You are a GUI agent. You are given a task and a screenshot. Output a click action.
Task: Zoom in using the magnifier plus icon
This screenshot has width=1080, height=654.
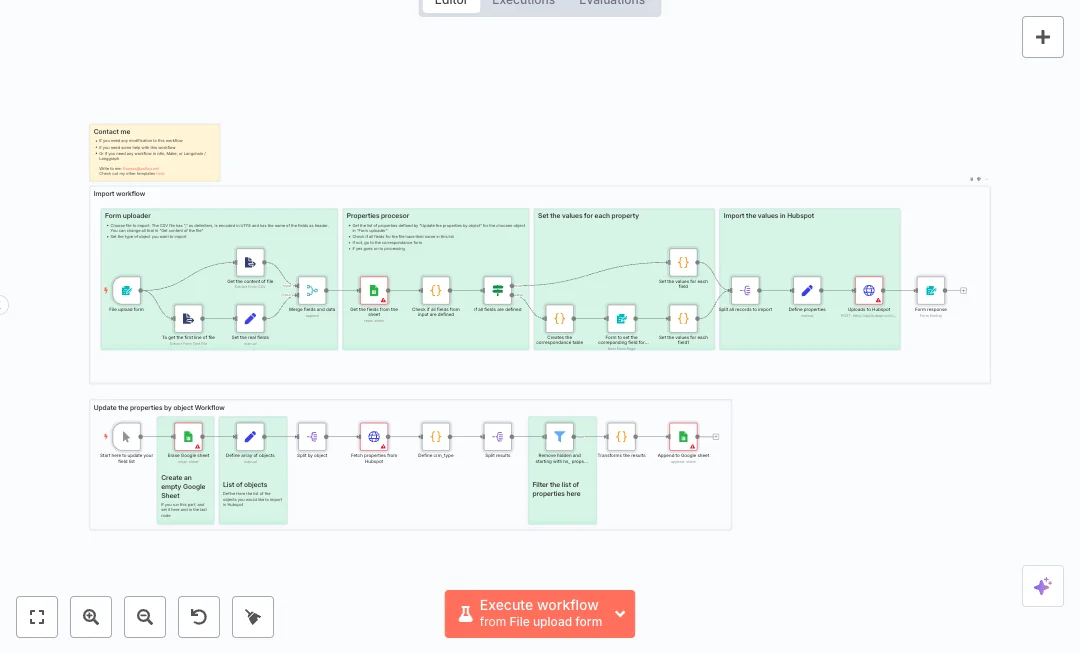91,617
